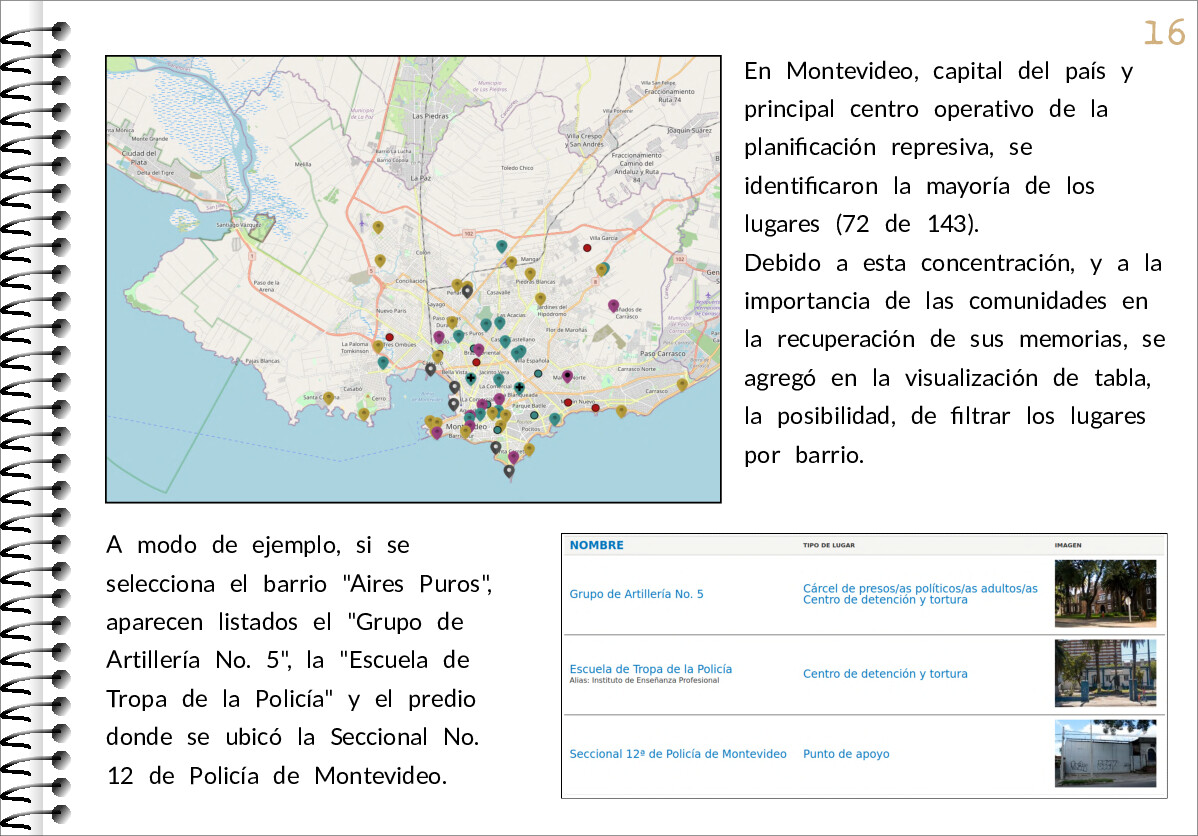Click the 'Punto de apoyo' link
This screenshot has height=836, width=1198.
pos(846,753)
